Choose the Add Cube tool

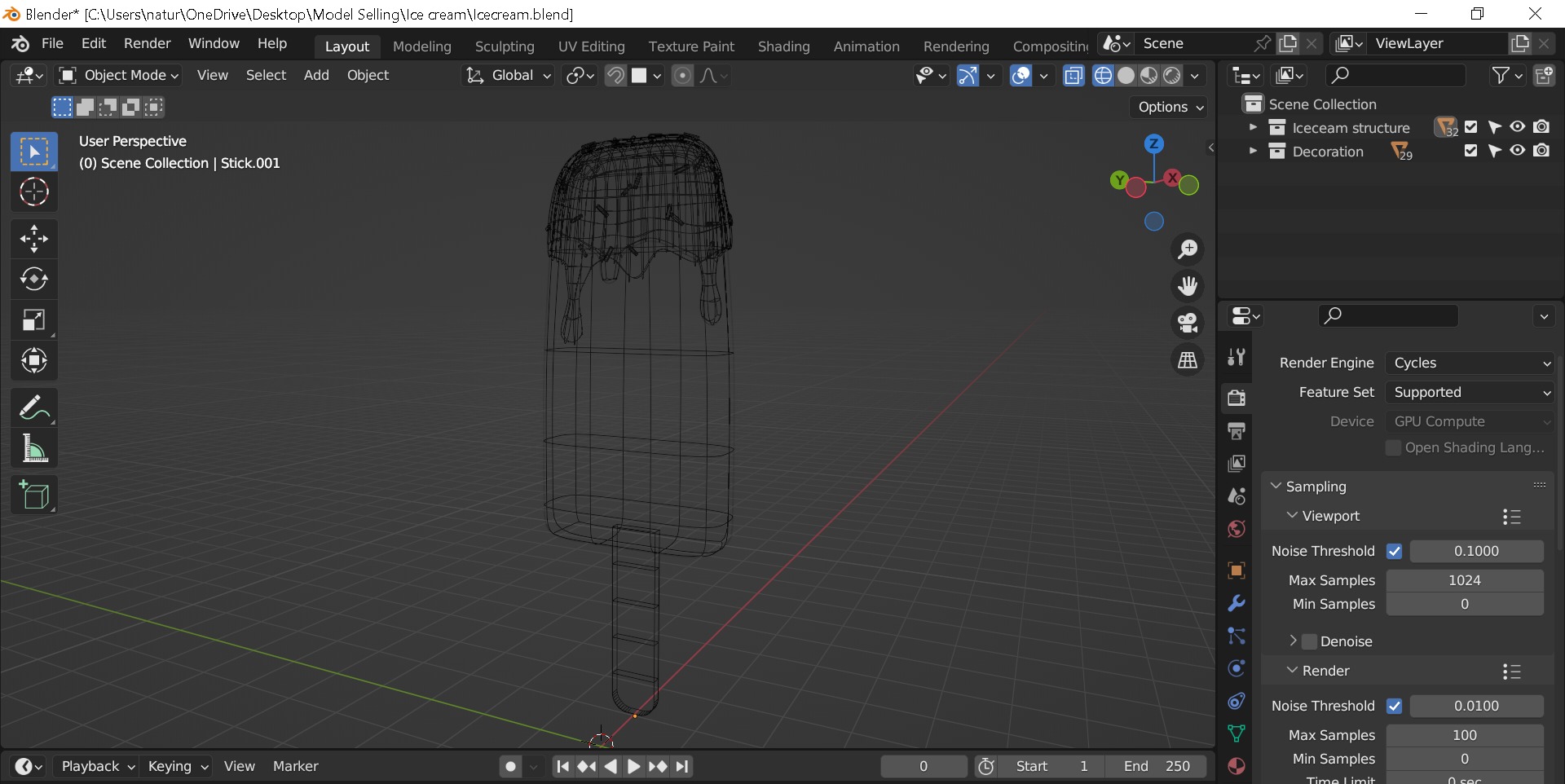click(33, 495)
